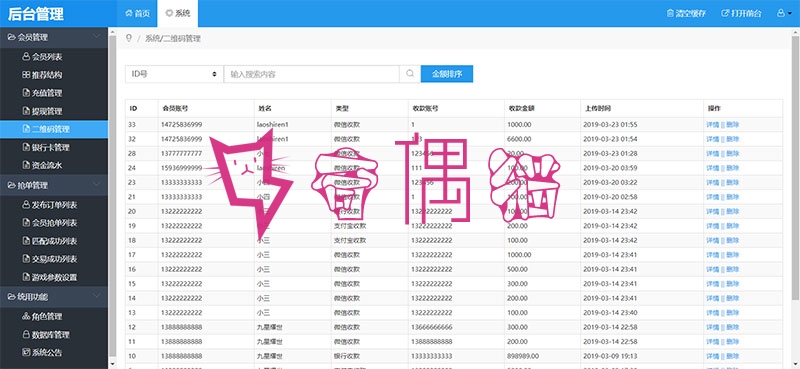Viewport: 800px width, 369px height.
Task: Collapse the 抢单管理 sidebar group
Action: pos(54,185)
